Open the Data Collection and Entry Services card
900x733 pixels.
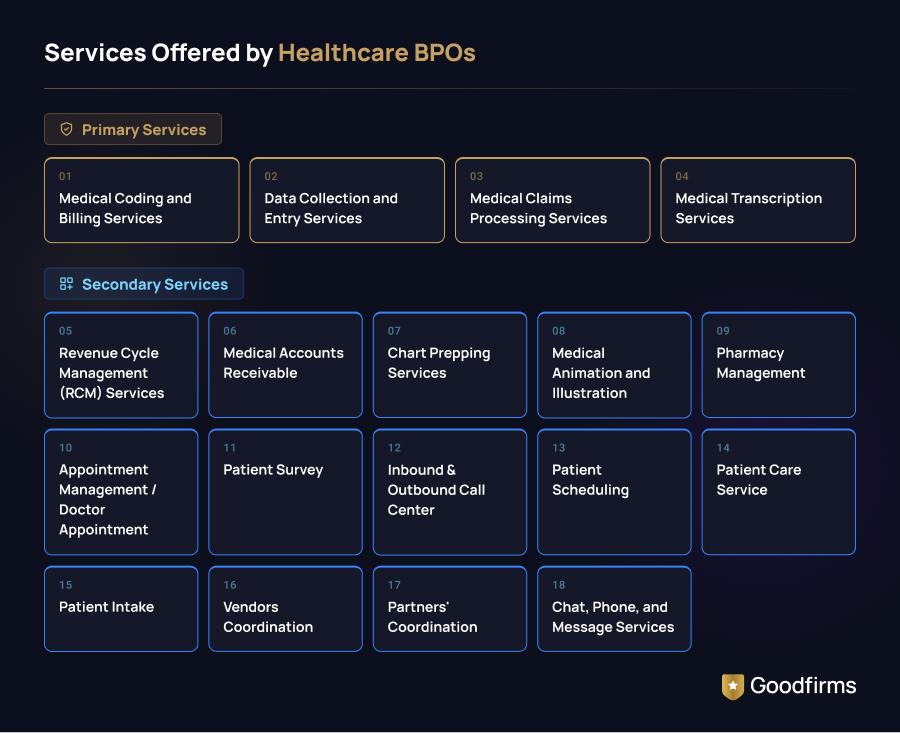click(x=346, y=200)
